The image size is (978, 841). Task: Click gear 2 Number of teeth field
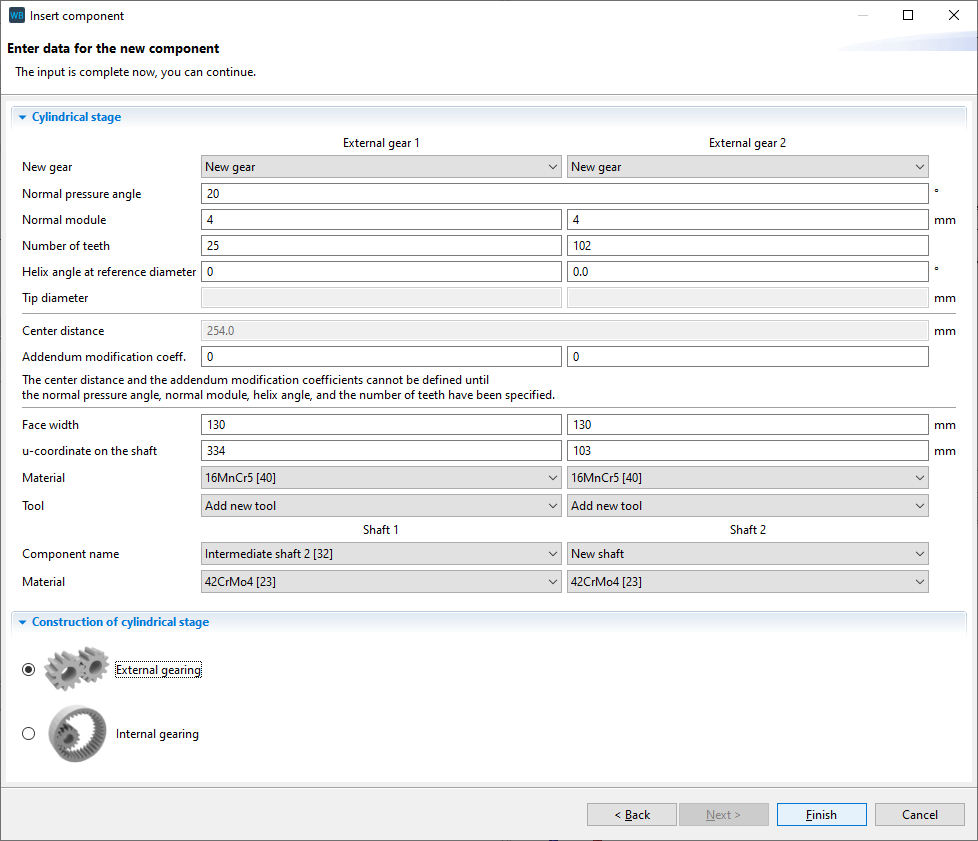point(747,246)
